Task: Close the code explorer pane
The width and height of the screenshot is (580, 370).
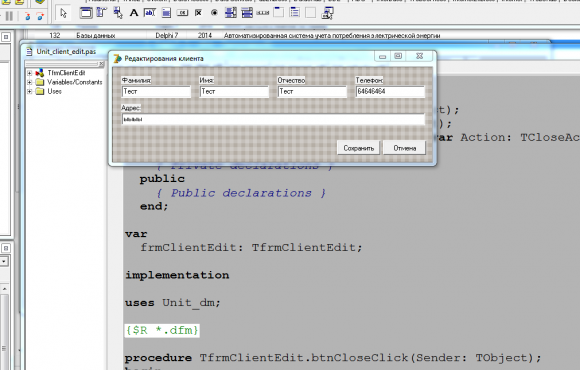Action: 101,64
